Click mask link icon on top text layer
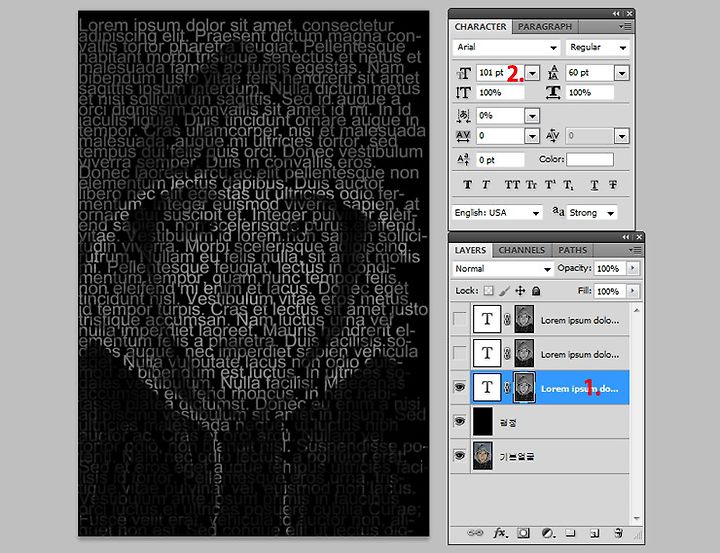720x553 pixels. point(507,319)
